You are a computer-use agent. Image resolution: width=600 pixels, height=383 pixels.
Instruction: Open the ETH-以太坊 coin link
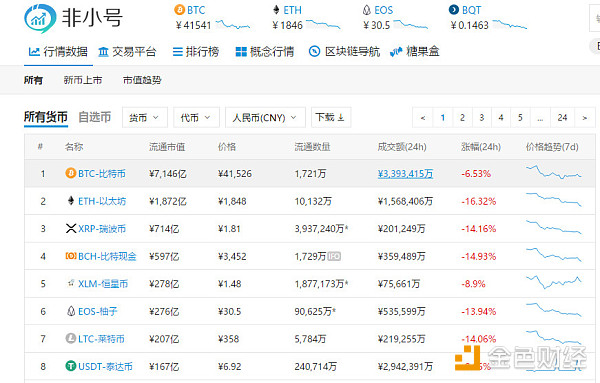102,201
